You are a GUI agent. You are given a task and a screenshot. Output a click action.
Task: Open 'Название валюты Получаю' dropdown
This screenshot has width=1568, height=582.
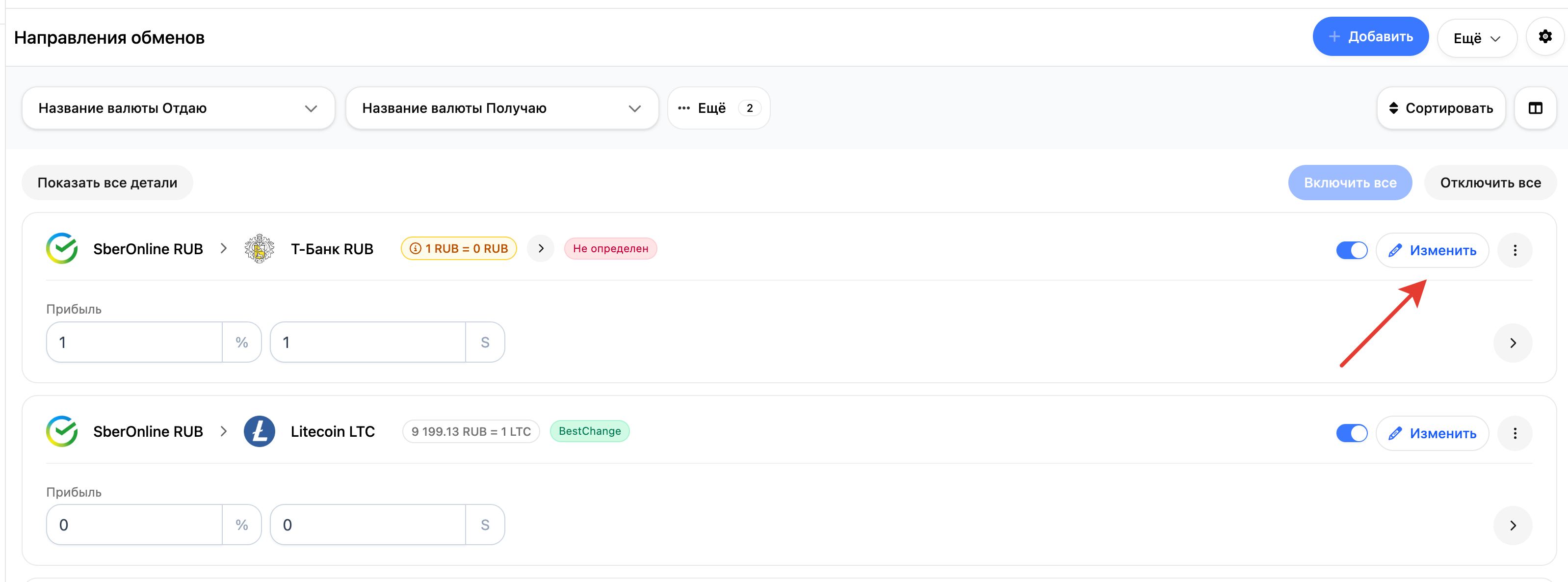pos(501,108)
